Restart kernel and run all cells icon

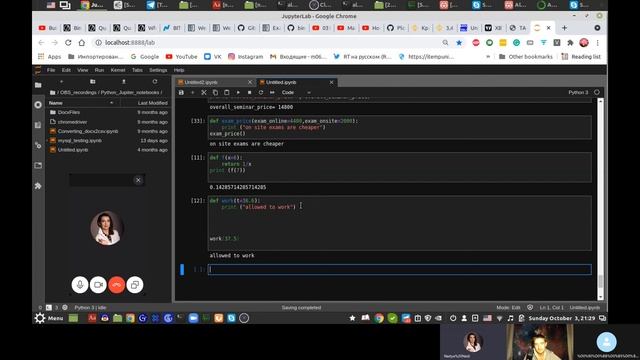click(x=272, y=93)
